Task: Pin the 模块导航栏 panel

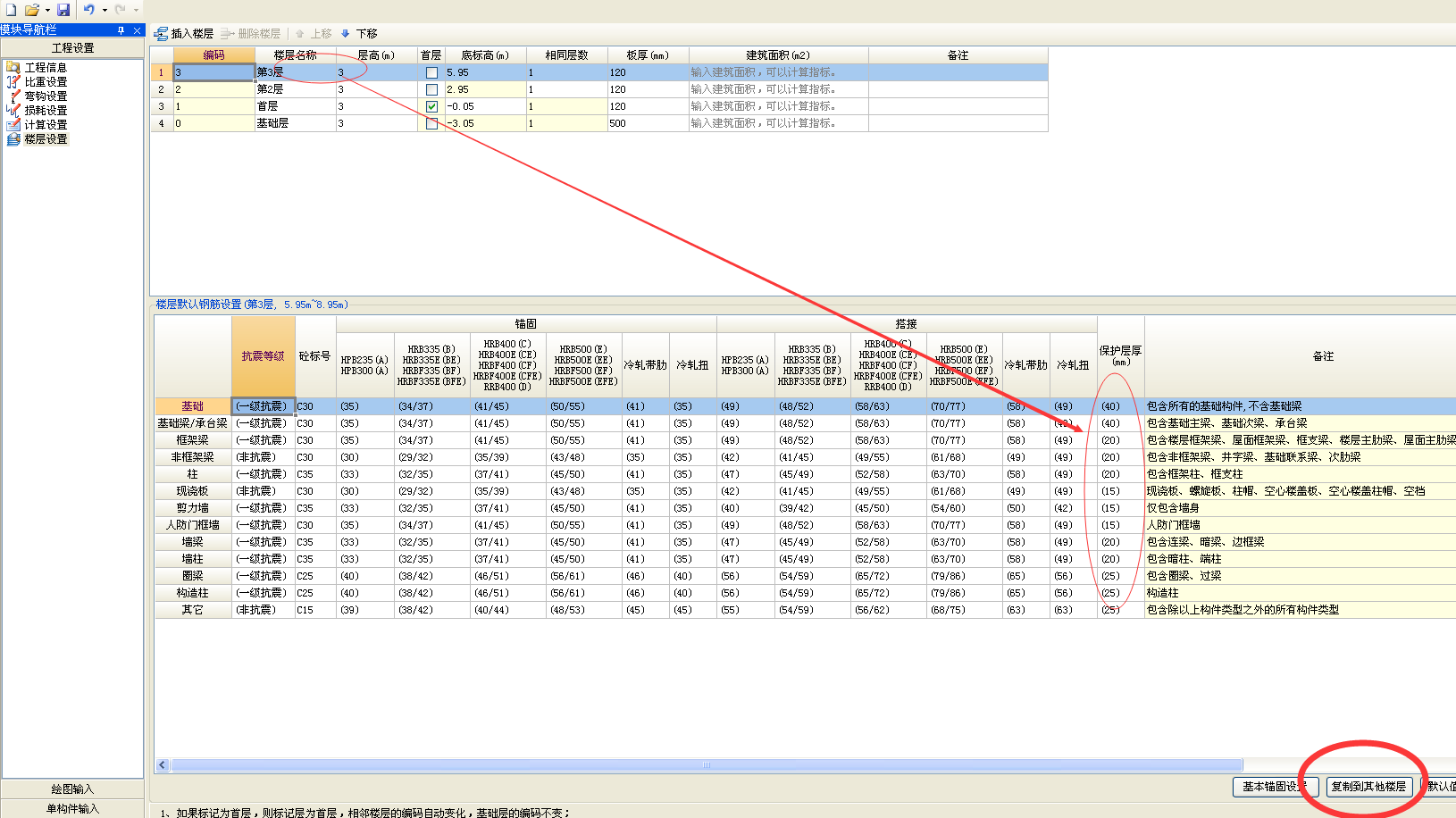Action: pos(121,30)
